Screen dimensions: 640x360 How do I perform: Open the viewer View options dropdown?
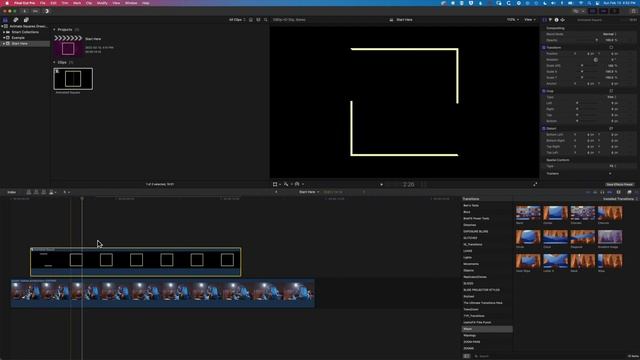point(529,20)
